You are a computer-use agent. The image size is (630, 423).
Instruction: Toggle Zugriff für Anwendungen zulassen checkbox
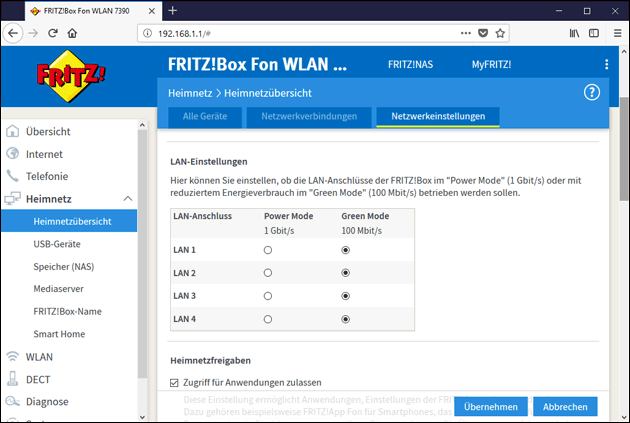coord(174,383)
